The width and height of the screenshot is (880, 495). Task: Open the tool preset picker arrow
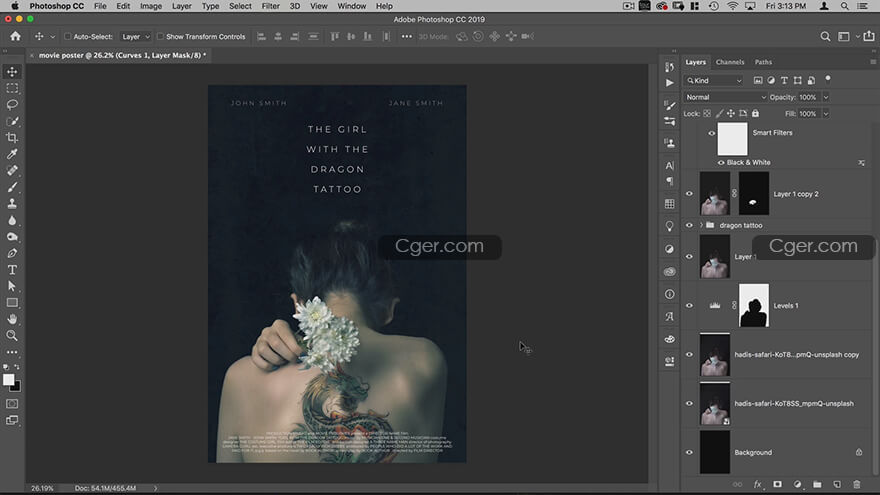click(53, 37)
